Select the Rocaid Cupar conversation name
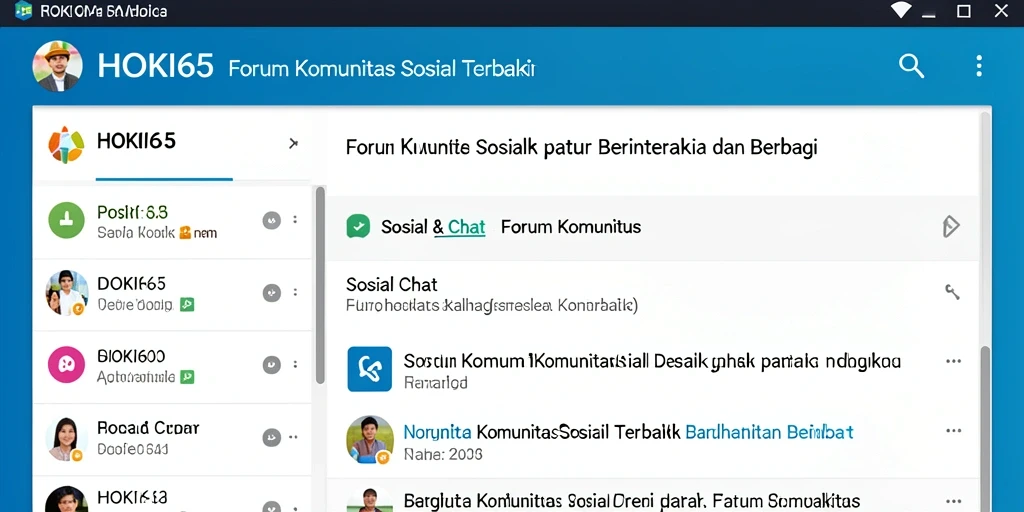1024x512 pixels. coord(148,428)
